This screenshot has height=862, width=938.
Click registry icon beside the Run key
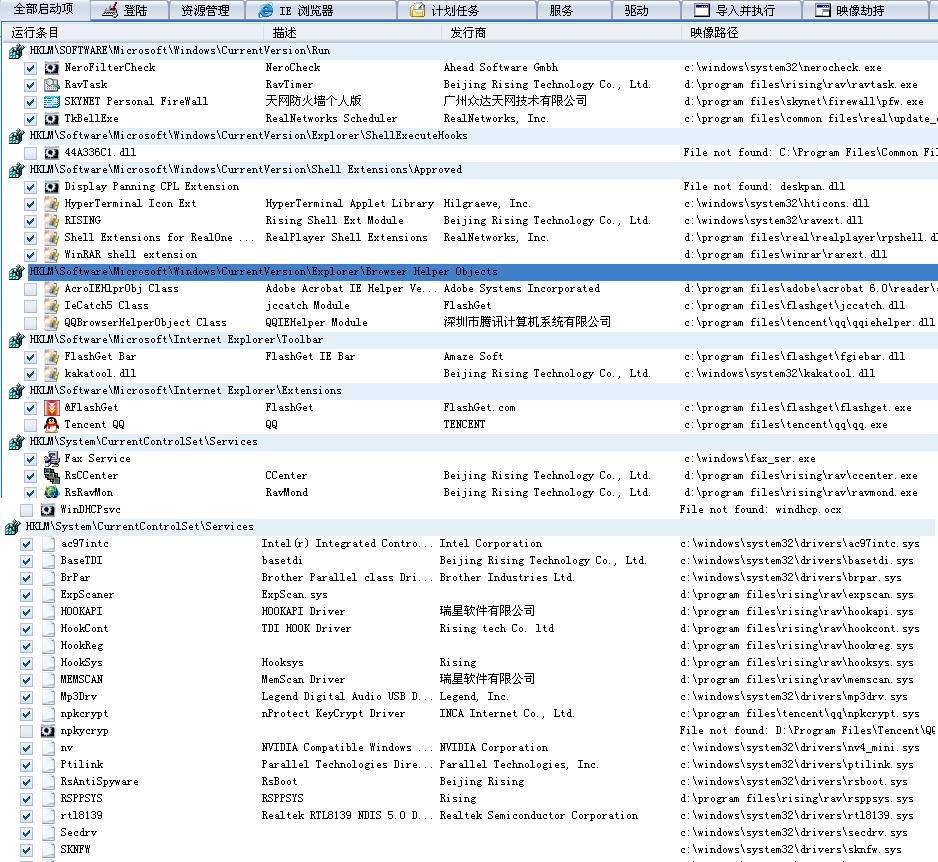(x=17, y=52)
